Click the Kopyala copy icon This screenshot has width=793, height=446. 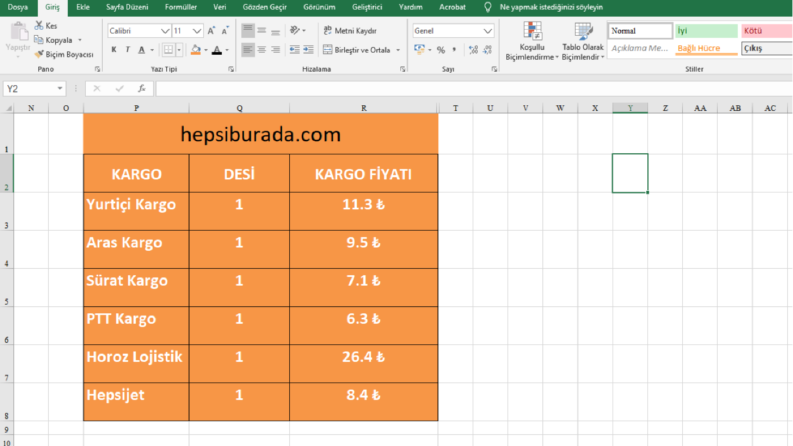click(x=39, y=39)
